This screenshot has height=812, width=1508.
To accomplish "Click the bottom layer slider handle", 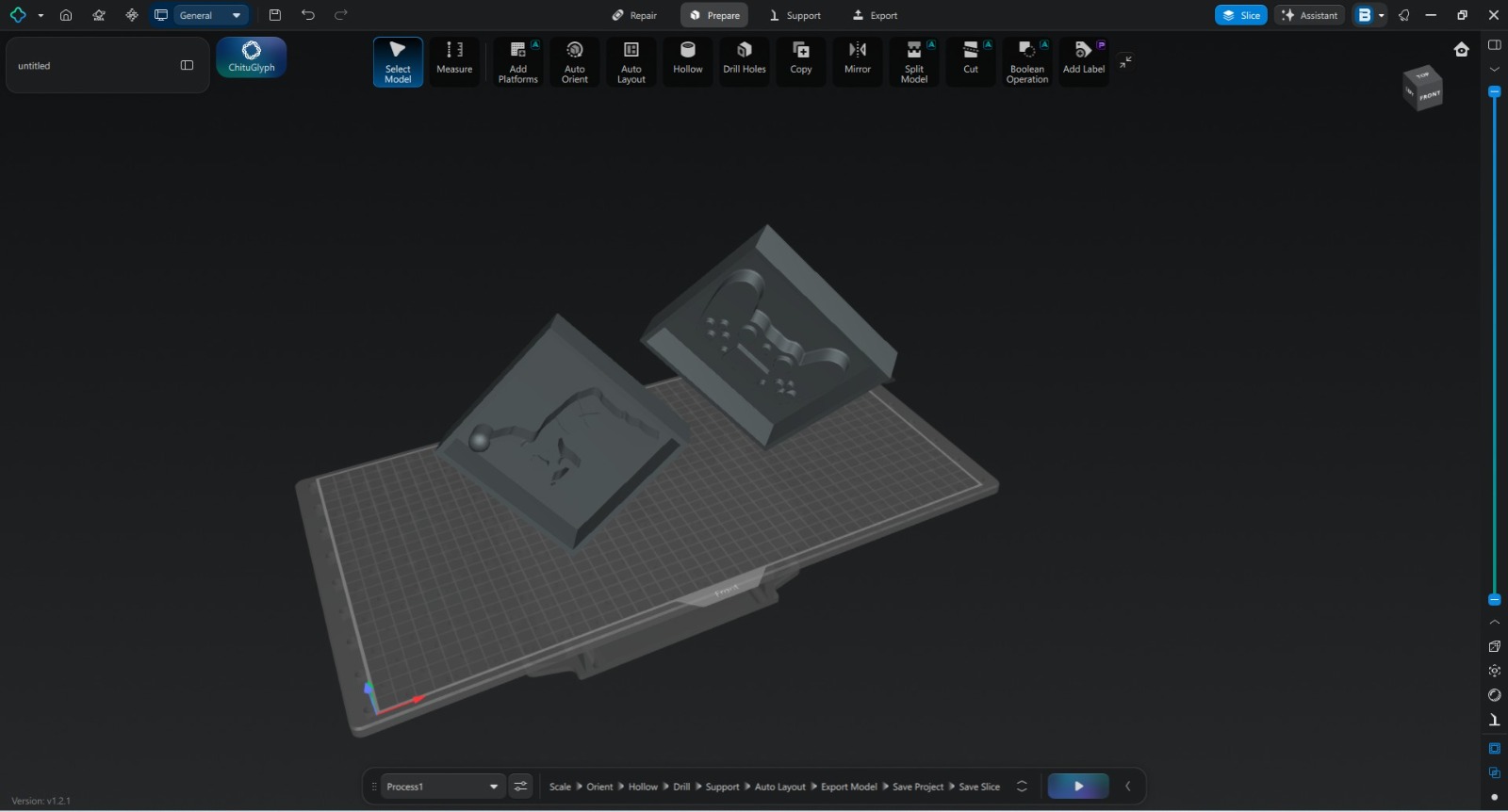I will (x=1495, y=599).
